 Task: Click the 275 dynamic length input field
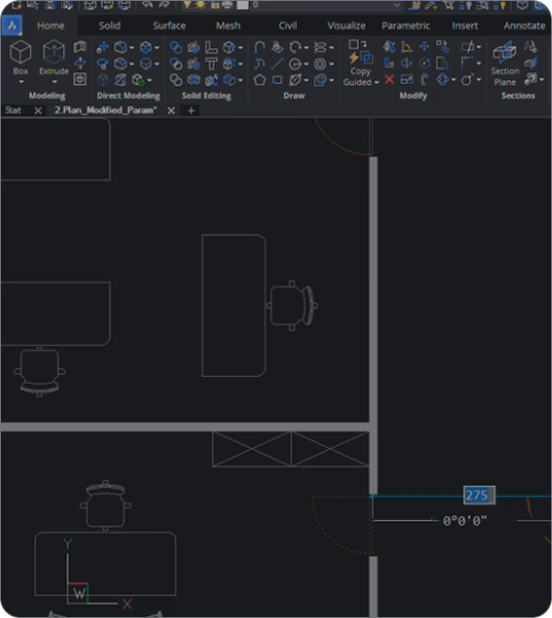click(x=479, y=495)
